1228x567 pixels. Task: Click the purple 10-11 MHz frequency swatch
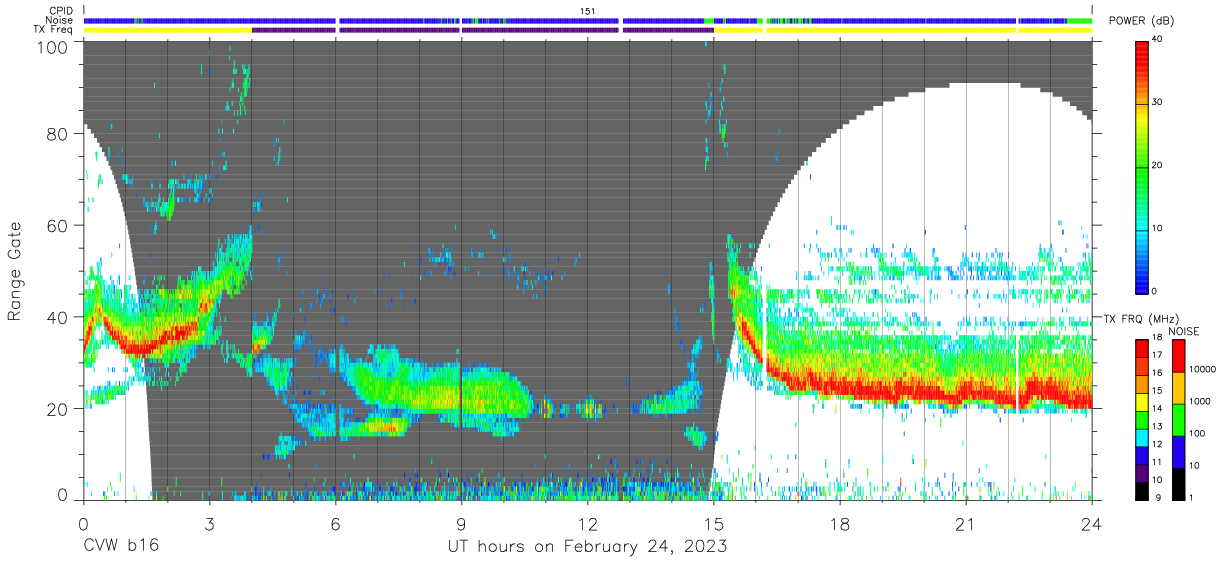(x=1142, y=472)
